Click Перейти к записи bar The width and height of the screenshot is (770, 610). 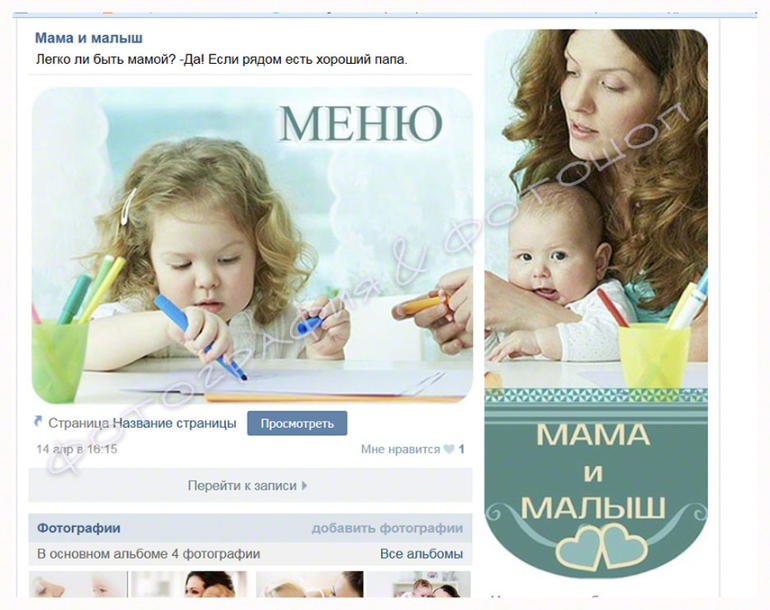(250, 485)
